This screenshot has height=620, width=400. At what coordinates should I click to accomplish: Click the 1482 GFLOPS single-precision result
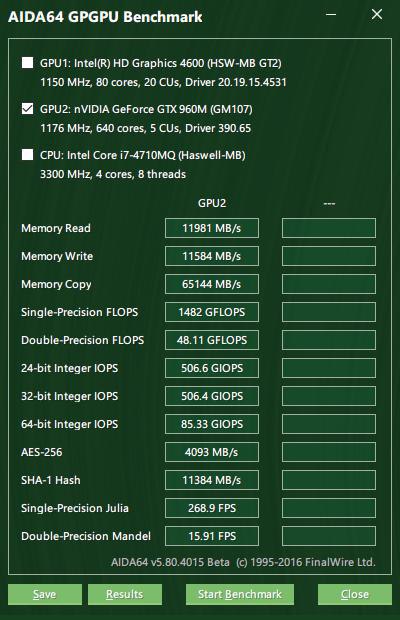point(212,312)
